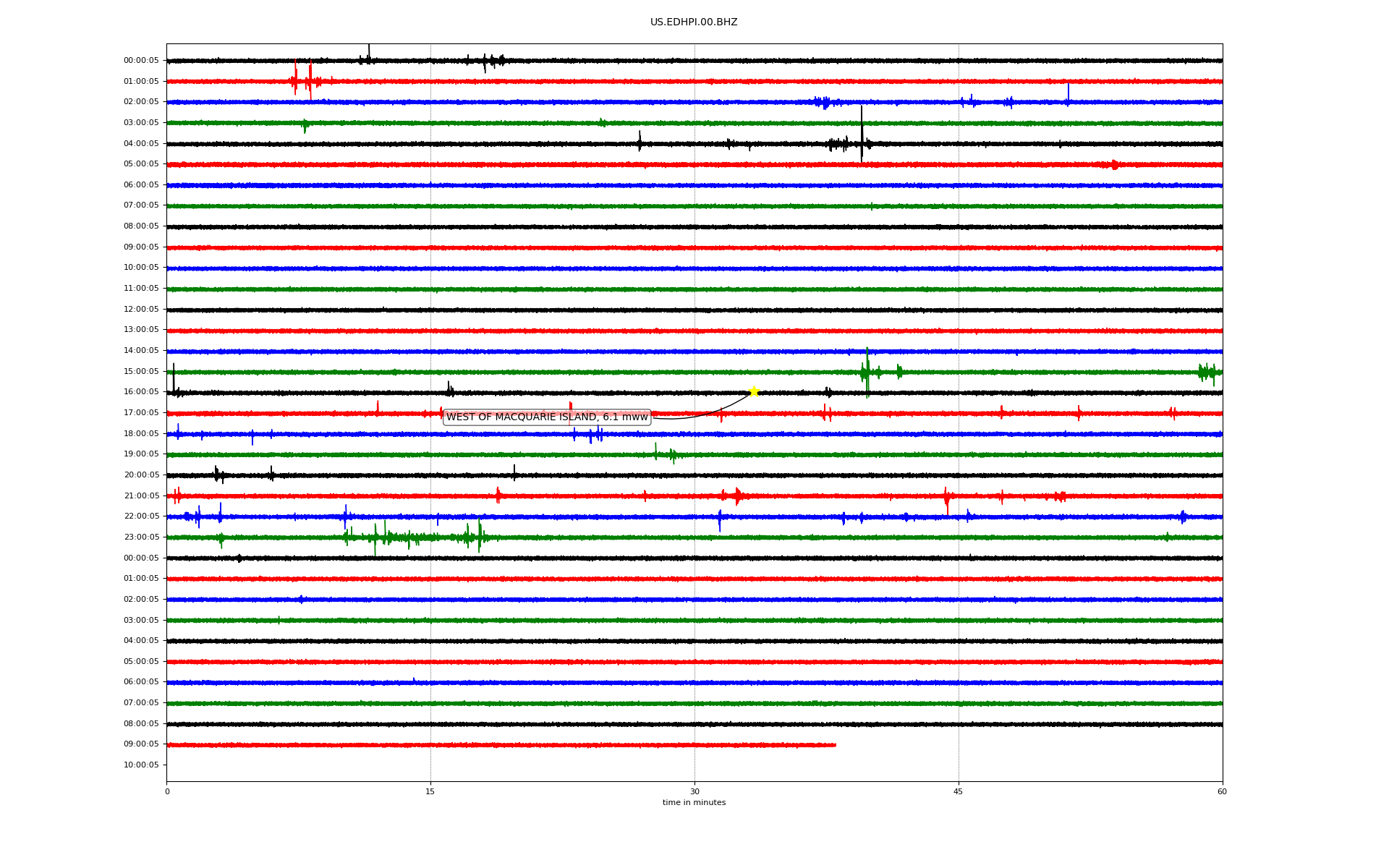Click the 21:00:05 time label
Image resolution: width=1389 pixels, height=868 pixels.
click(x=141, y=496)
